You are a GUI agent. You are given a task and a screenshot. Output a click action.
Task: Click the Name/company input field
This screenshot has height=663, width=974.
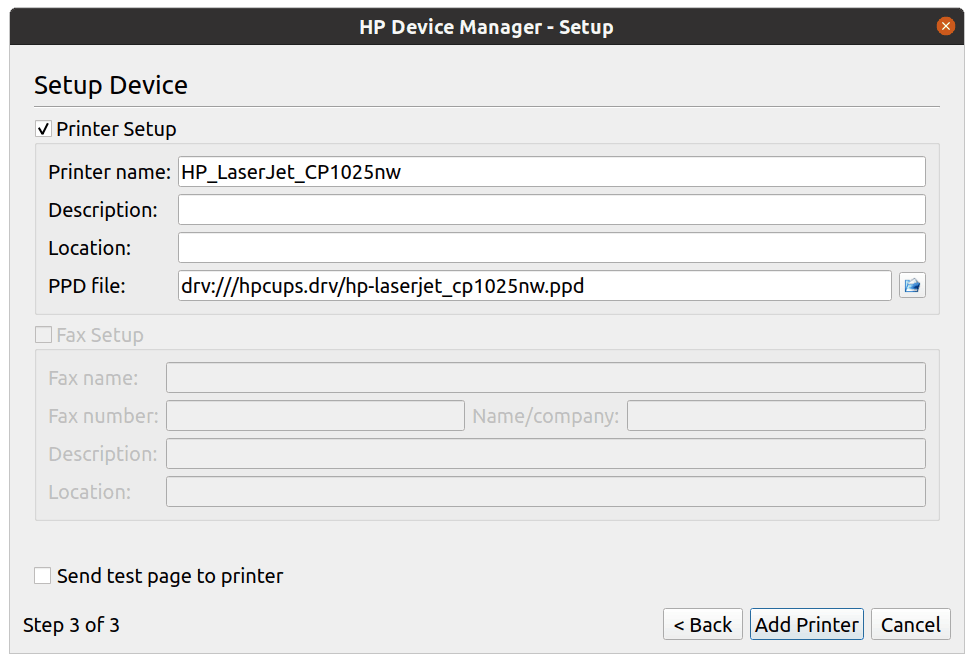pyautogui.click(x=775, y=416)
